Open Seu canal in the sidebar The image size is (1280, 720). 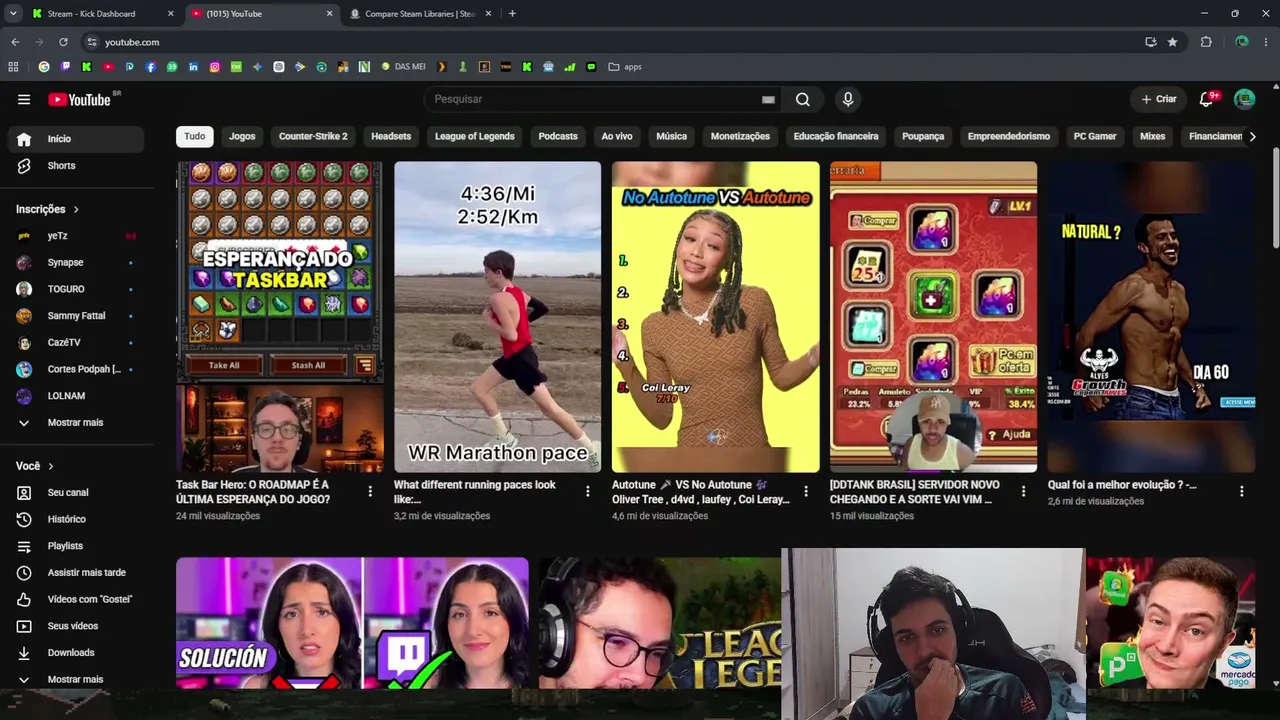(76, 492)
